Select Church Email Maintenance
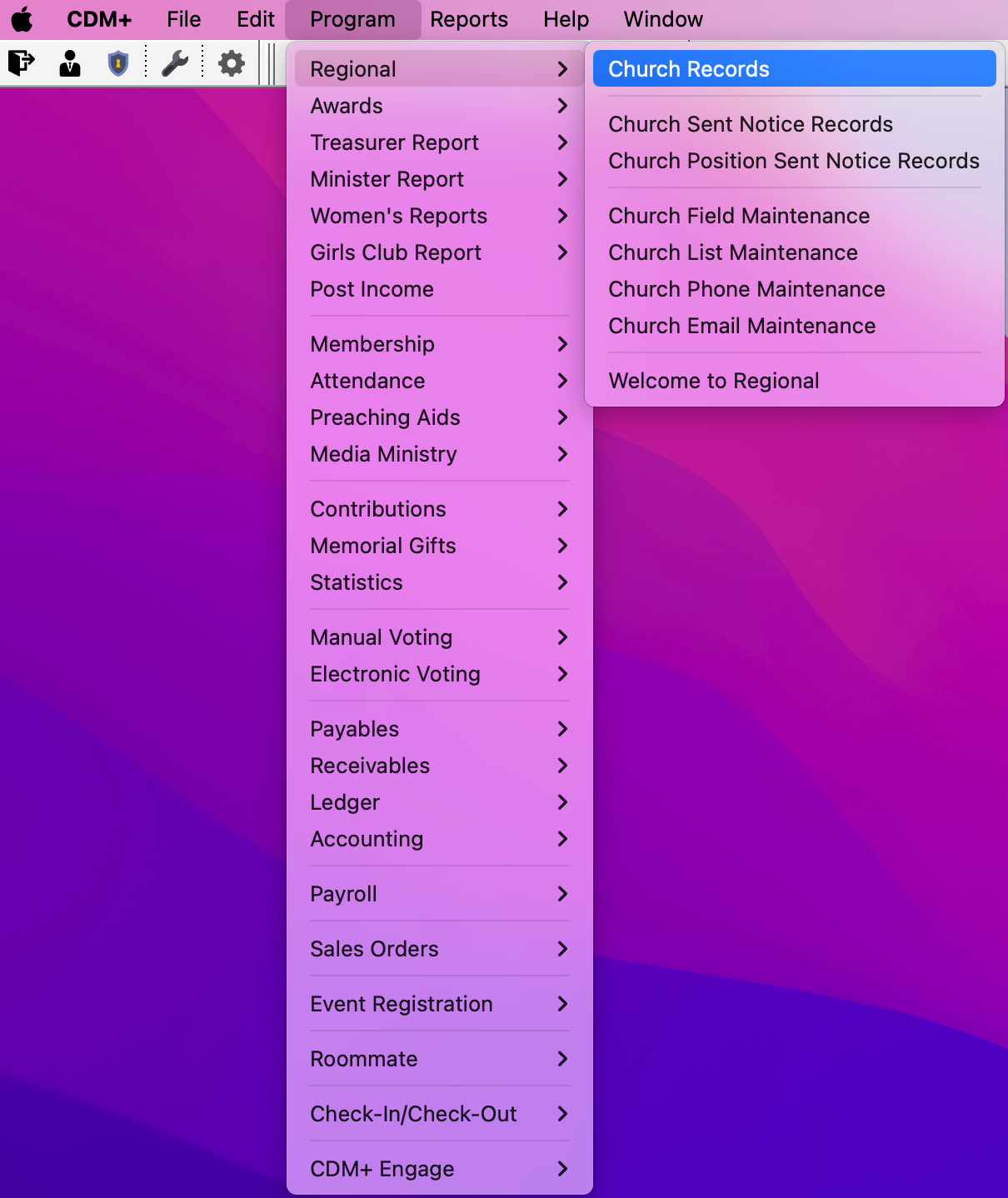 click(x=741, y=326)
